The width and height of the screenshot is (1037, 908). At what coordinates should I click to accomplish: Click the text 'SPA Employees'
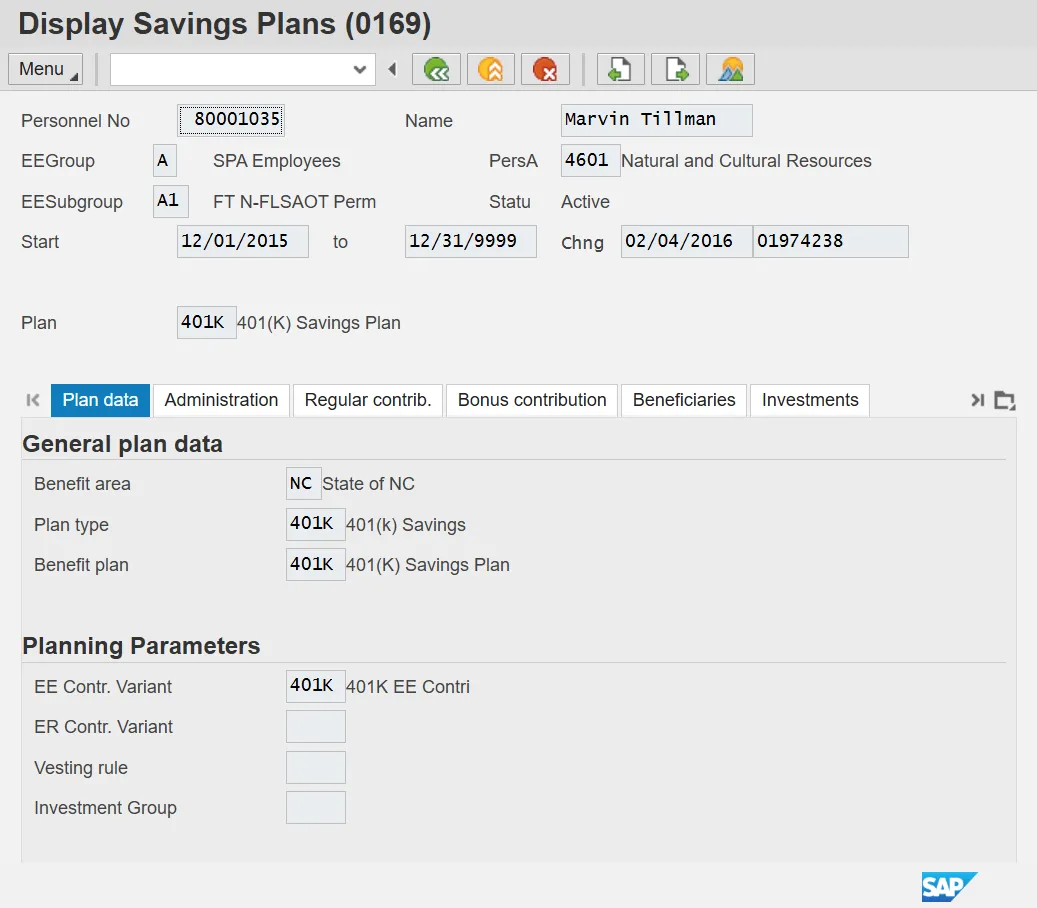coord(276,161)
